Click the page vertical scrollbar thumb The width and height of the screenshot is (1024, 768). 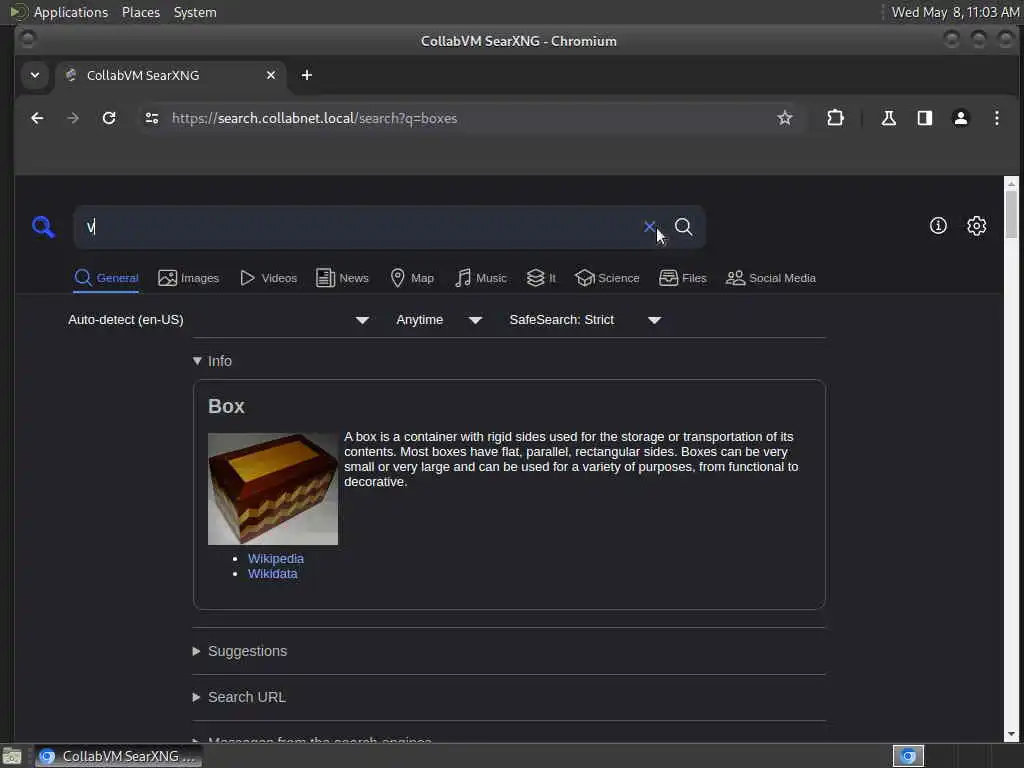[x=1011, y=216]
